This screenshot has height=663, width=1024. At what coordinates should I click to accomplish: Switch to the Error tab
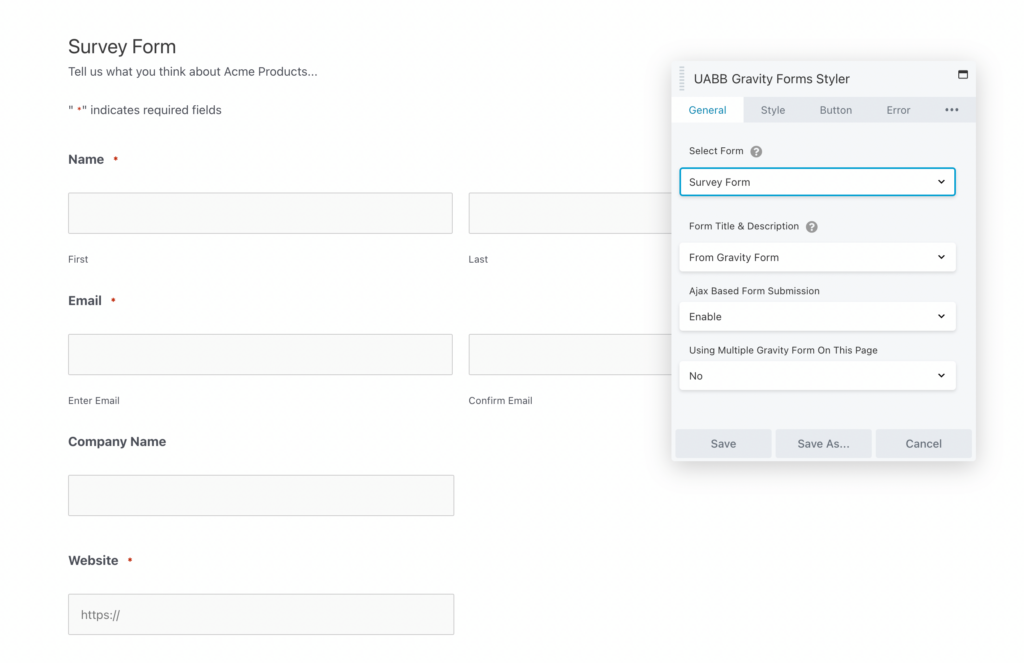click(x=897, y=110)
